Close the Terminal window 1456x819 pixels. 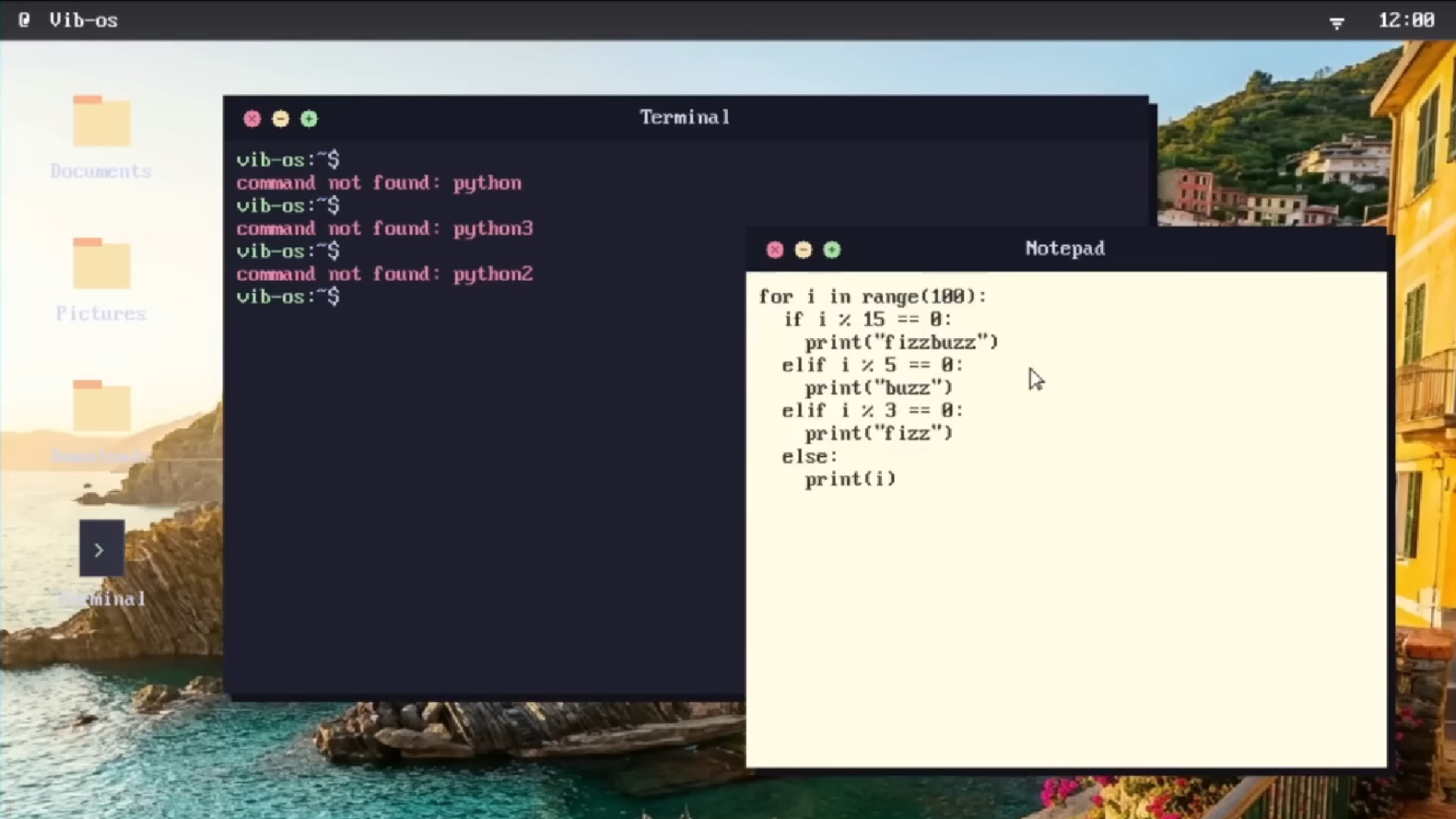point(253,118)
